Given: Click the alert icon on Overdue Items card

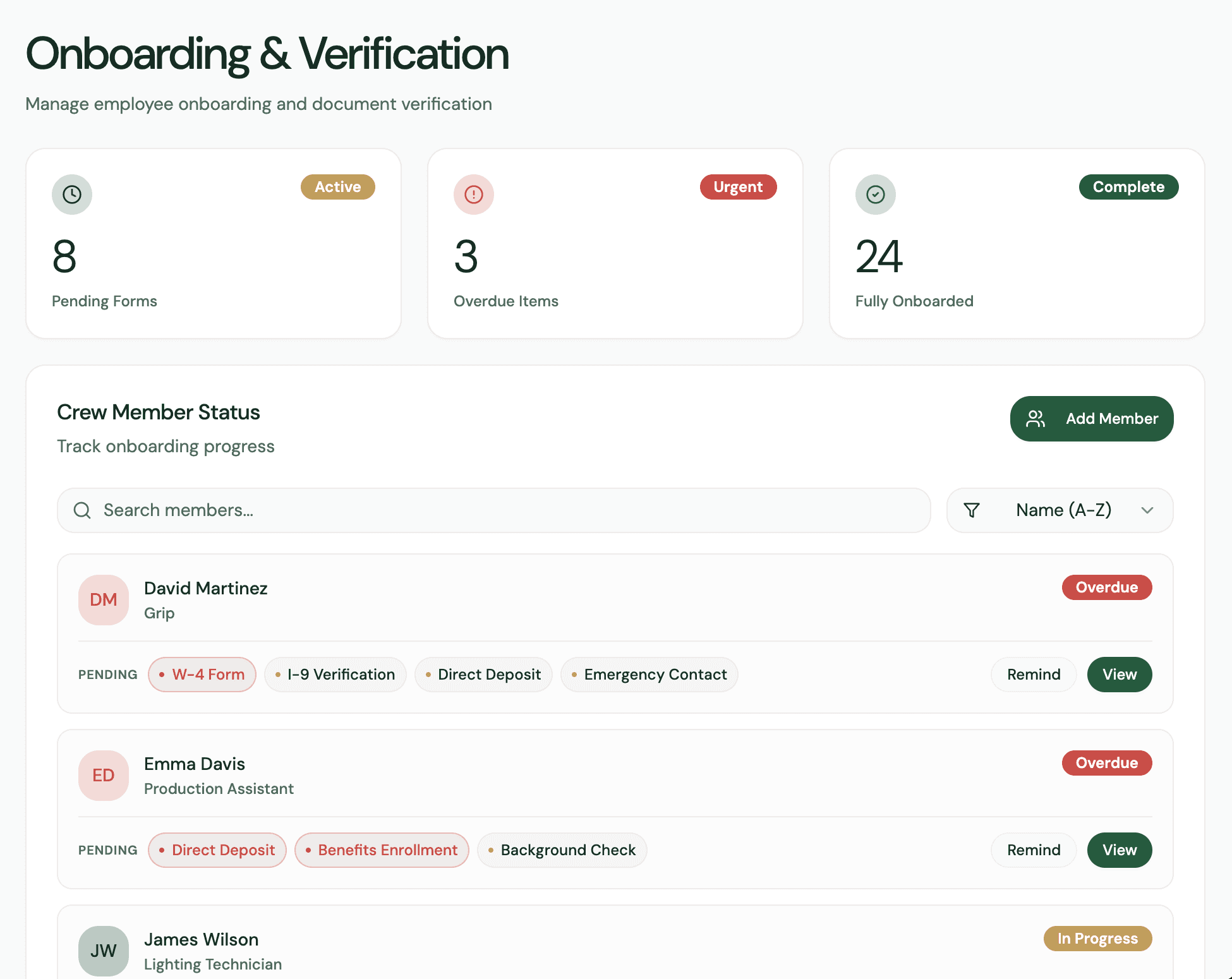Looking at the screenshot, I should (x=474, y=195).
